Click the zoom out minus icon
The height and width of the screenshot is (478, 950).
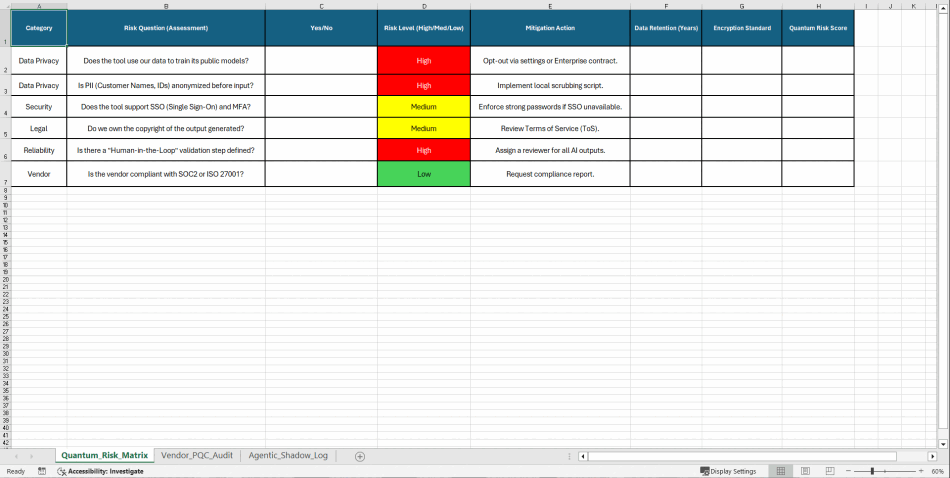846,471
